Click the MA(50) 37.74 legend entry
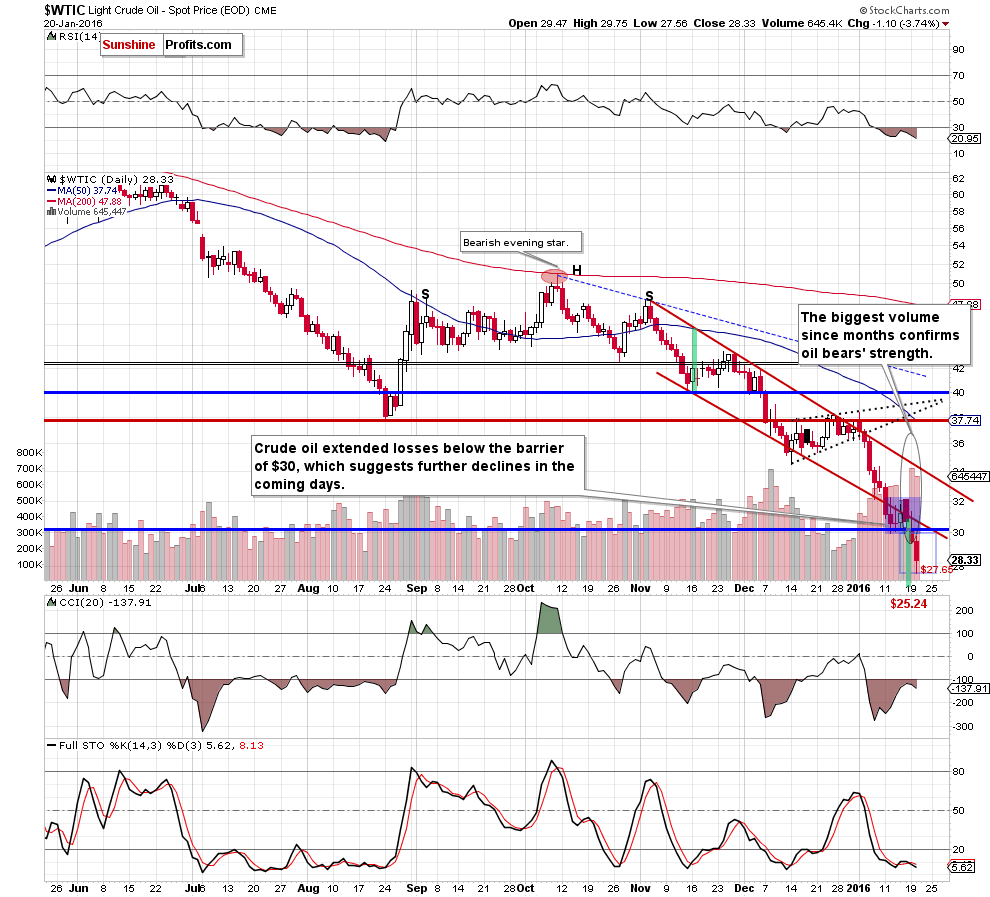 pyautogui.click(x=87, y=191)
